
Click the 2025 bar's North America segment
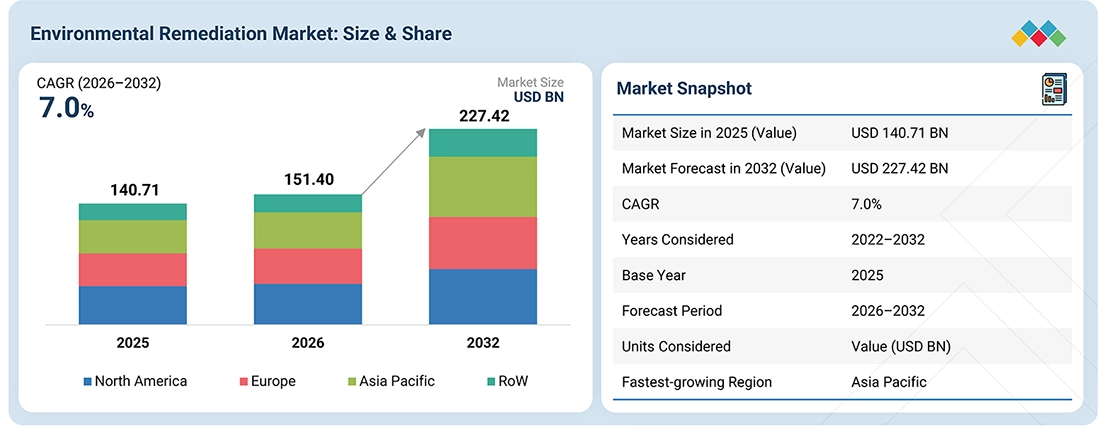[133, 305]
